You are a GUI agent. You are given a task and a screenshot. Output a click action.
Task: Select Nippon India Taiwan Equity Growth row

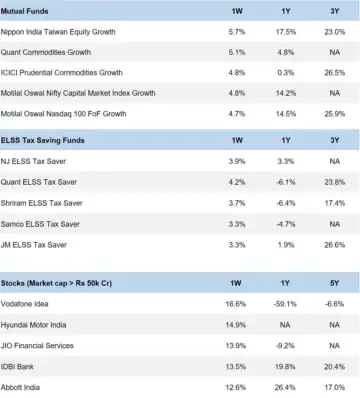[180, 32]
